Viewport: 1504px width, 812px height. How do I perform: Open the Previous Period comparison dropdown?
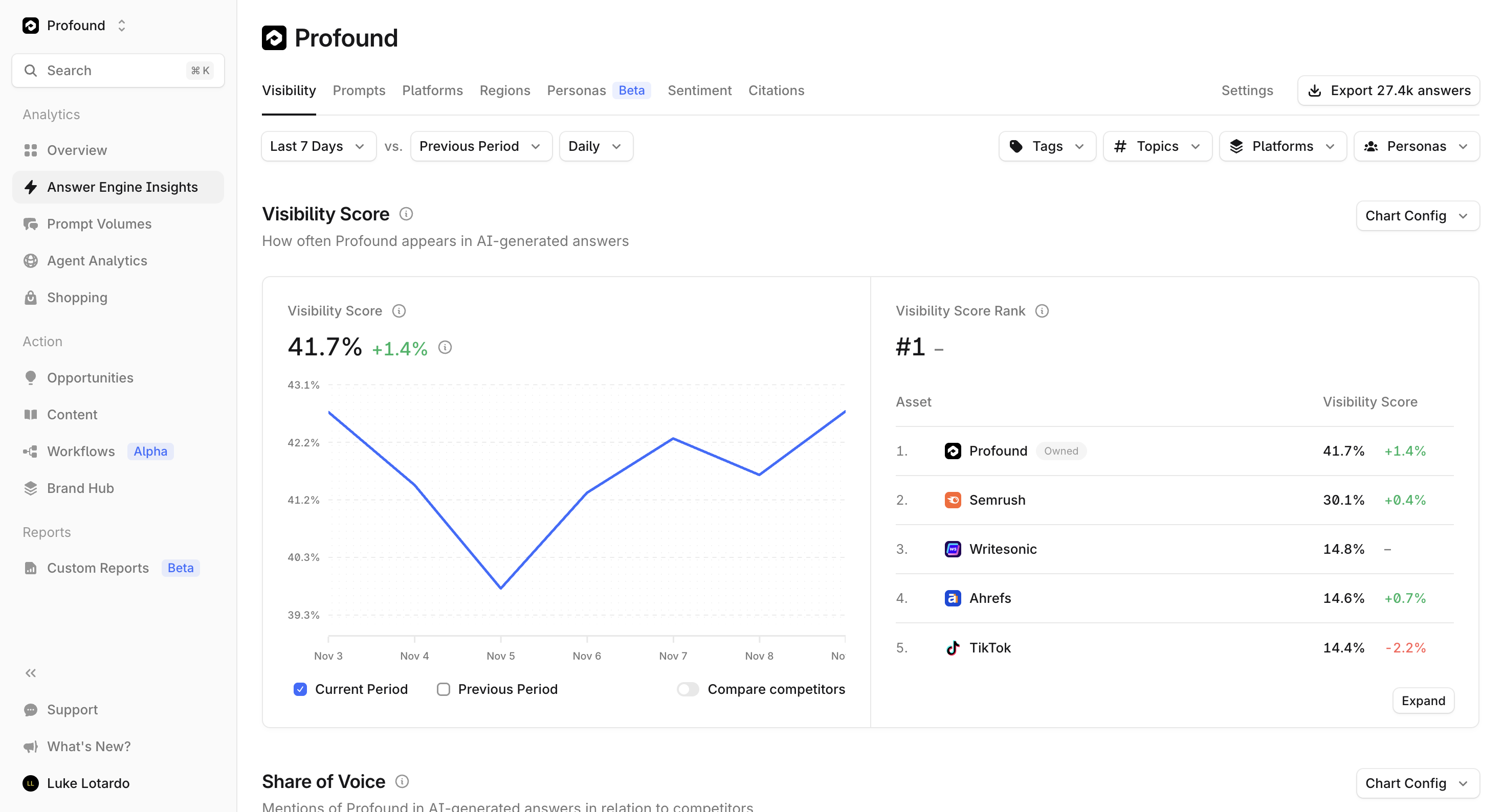481,146
